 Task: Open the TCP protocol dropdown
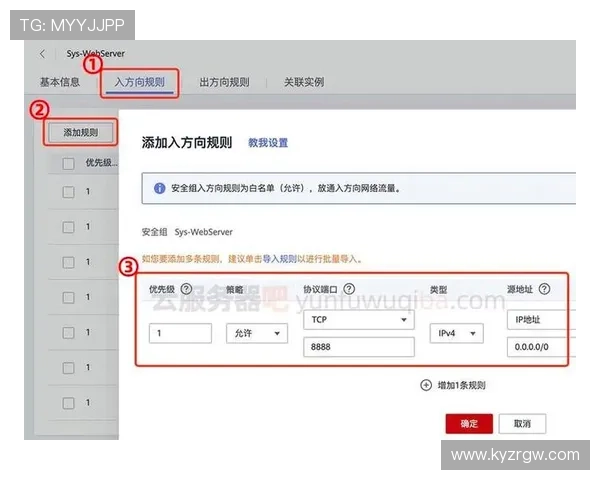pyautogui.click(x=359, y=320)
